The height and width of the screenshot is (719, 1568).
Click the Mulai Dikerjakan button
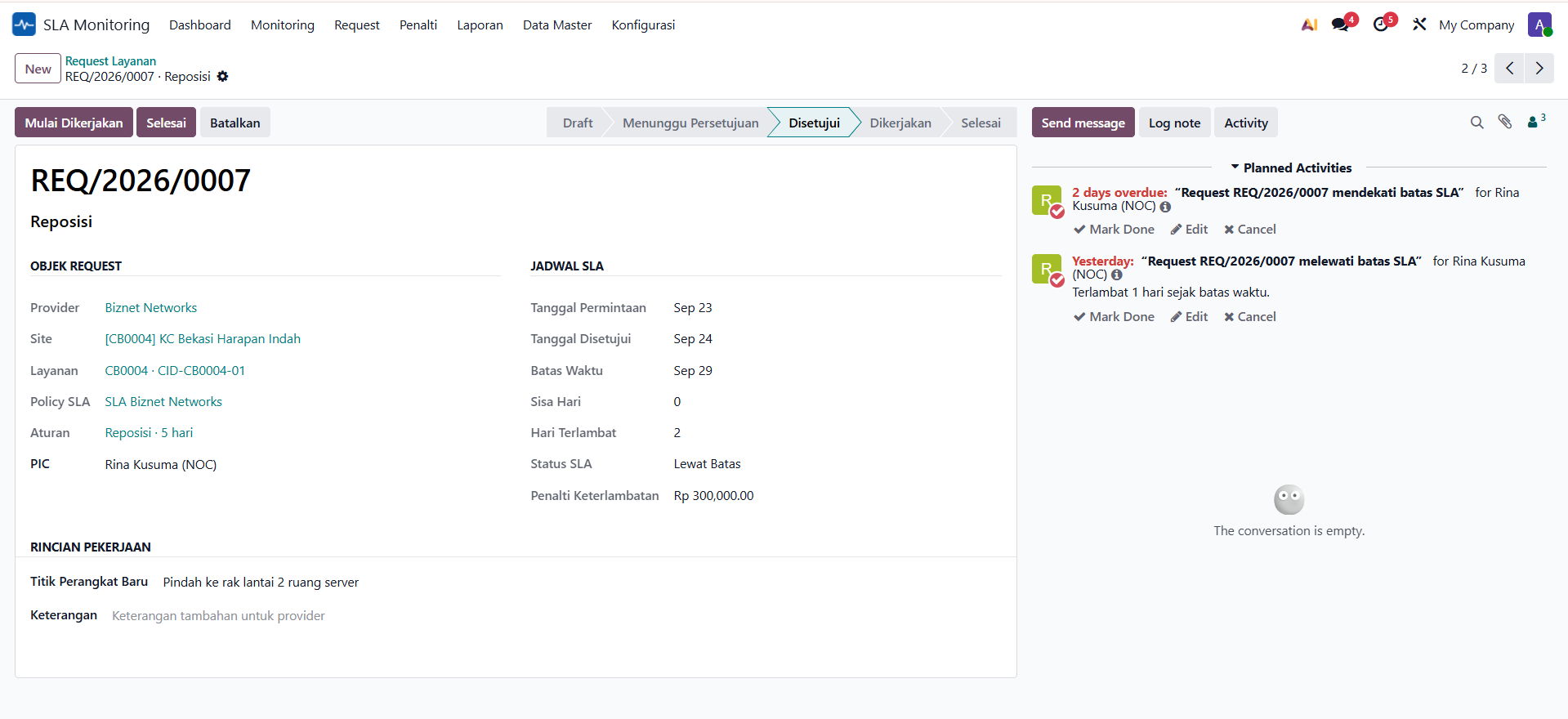(74, 123)
